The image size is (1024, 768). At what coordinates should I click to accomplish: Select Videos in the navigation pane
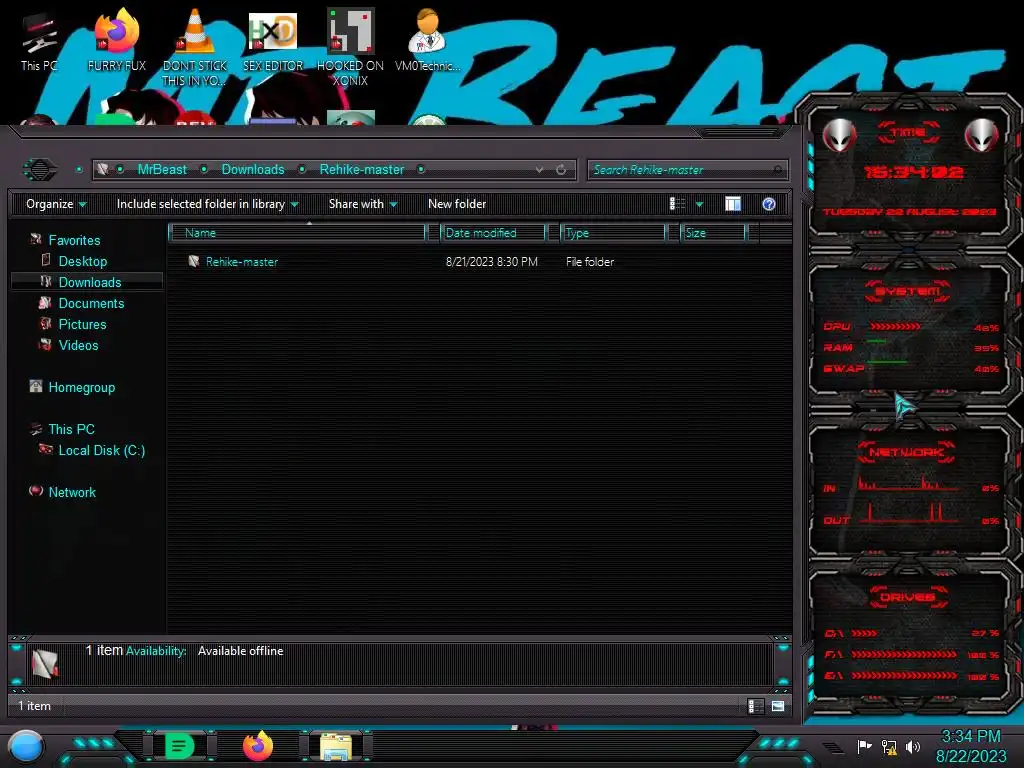[x=78, y=345]
